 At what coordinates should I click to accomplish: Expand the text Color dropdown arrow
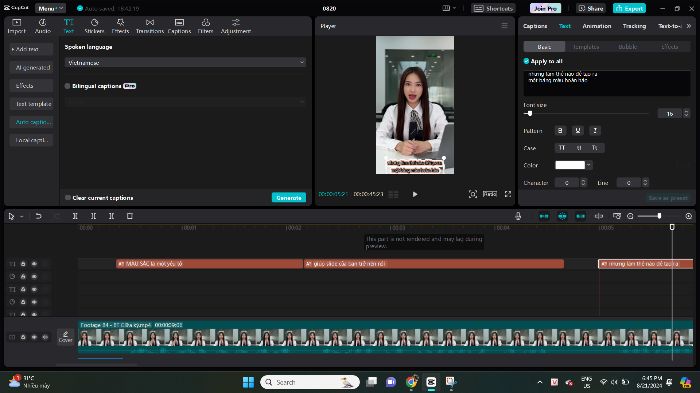pyautogui.click(x=589, y=165)
